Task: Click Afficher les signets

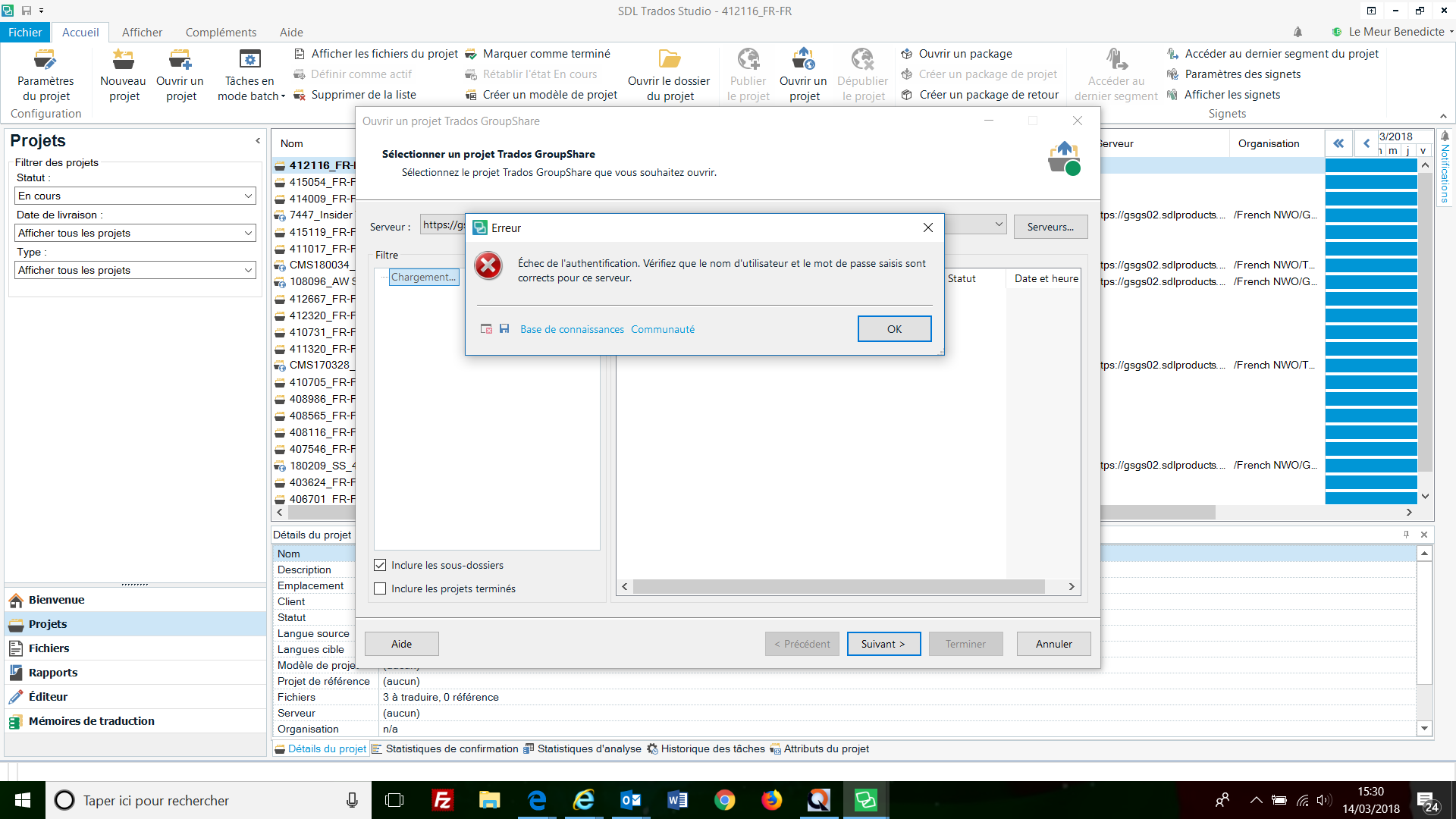Action: (x=1223, y=95)
